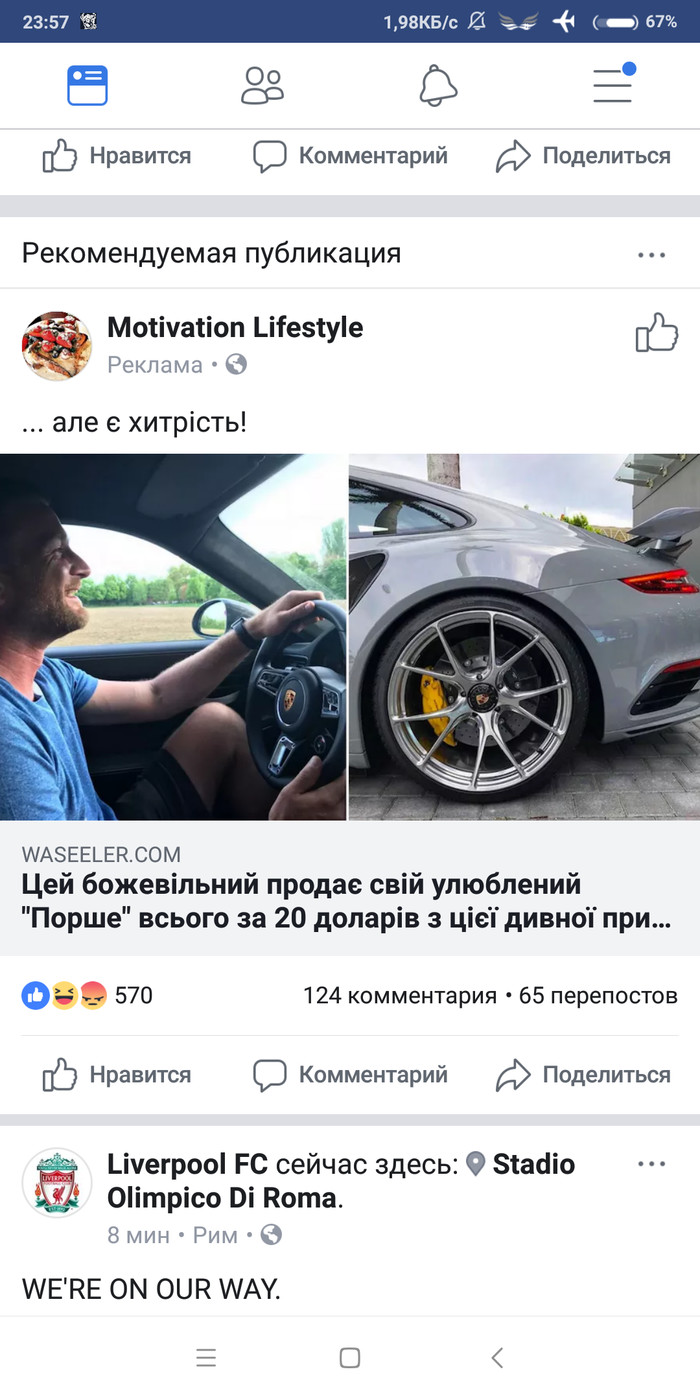Open three-dot options on Liverpool FC post

651,1164
